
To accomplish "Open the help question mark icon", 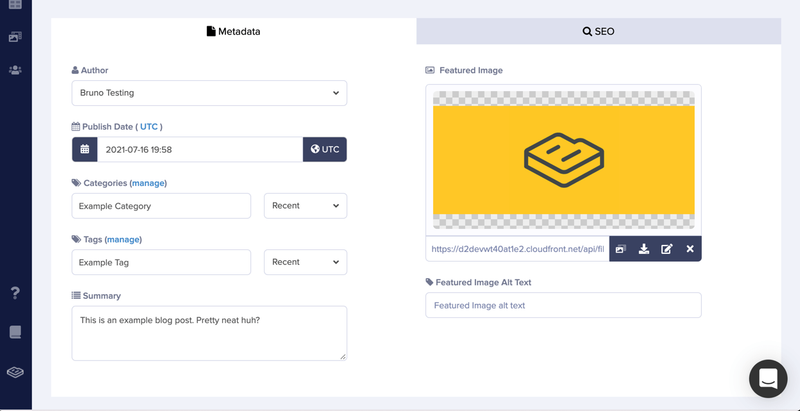I will point(15,293).
